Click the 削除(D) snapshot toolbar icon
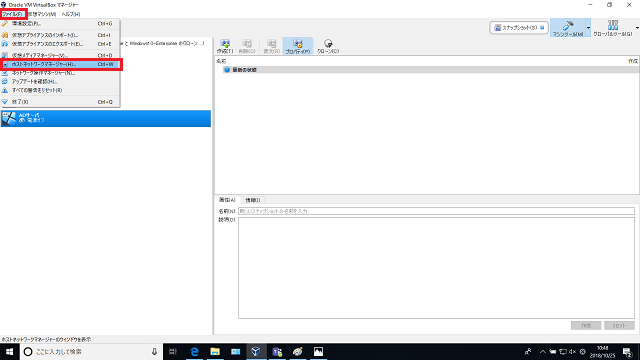The width and height of the screenshot is (640, 360). click(247, 46)
